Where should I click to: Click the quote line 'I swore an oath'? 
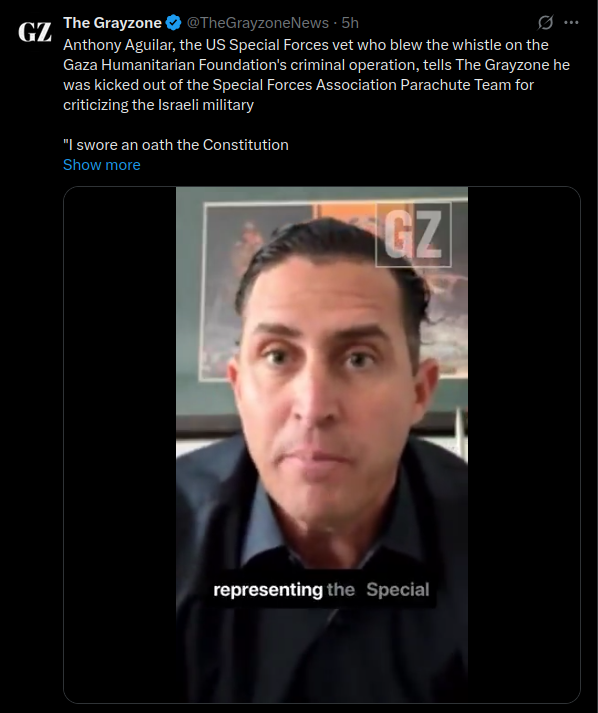(x=176, y=145)
